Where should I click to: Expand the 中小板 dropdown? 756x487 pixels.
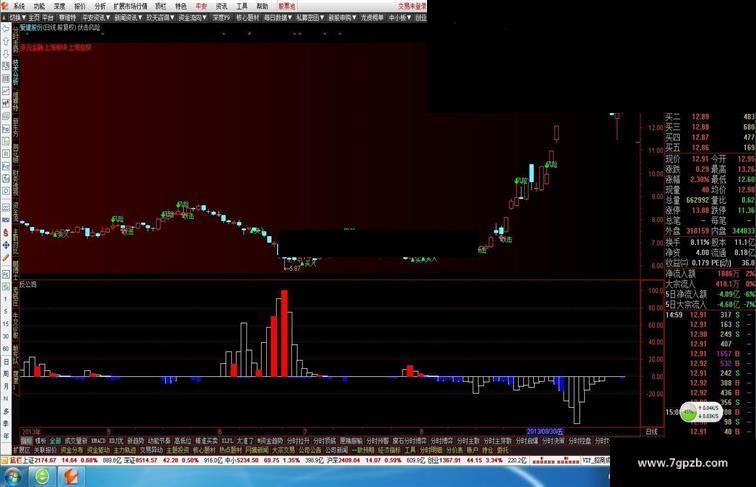pos(400,17)
